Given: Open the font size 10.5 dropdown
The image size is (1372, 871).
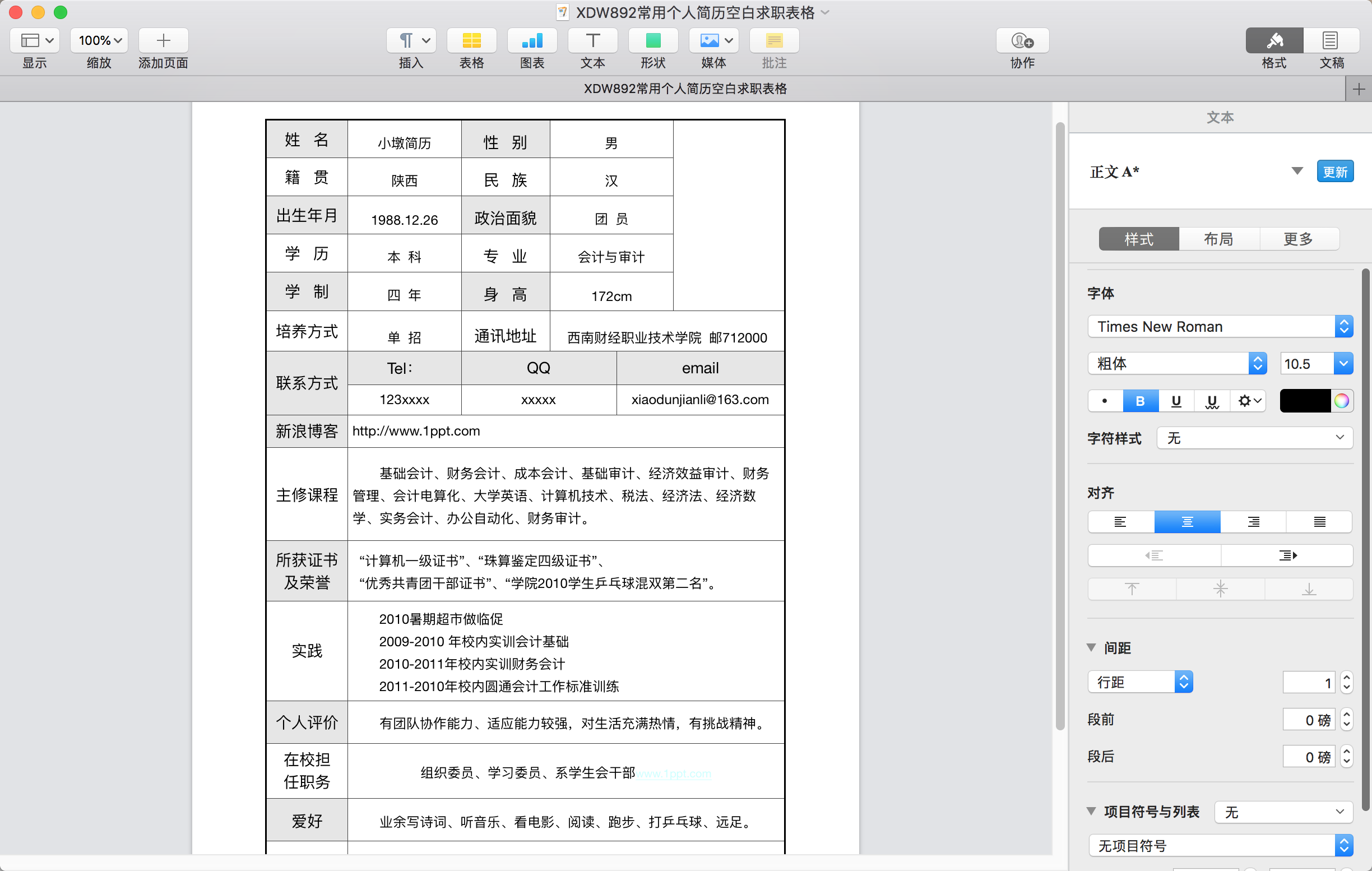Looking at the screenshot, I should pyautogui.click(x=1343, y=363).
